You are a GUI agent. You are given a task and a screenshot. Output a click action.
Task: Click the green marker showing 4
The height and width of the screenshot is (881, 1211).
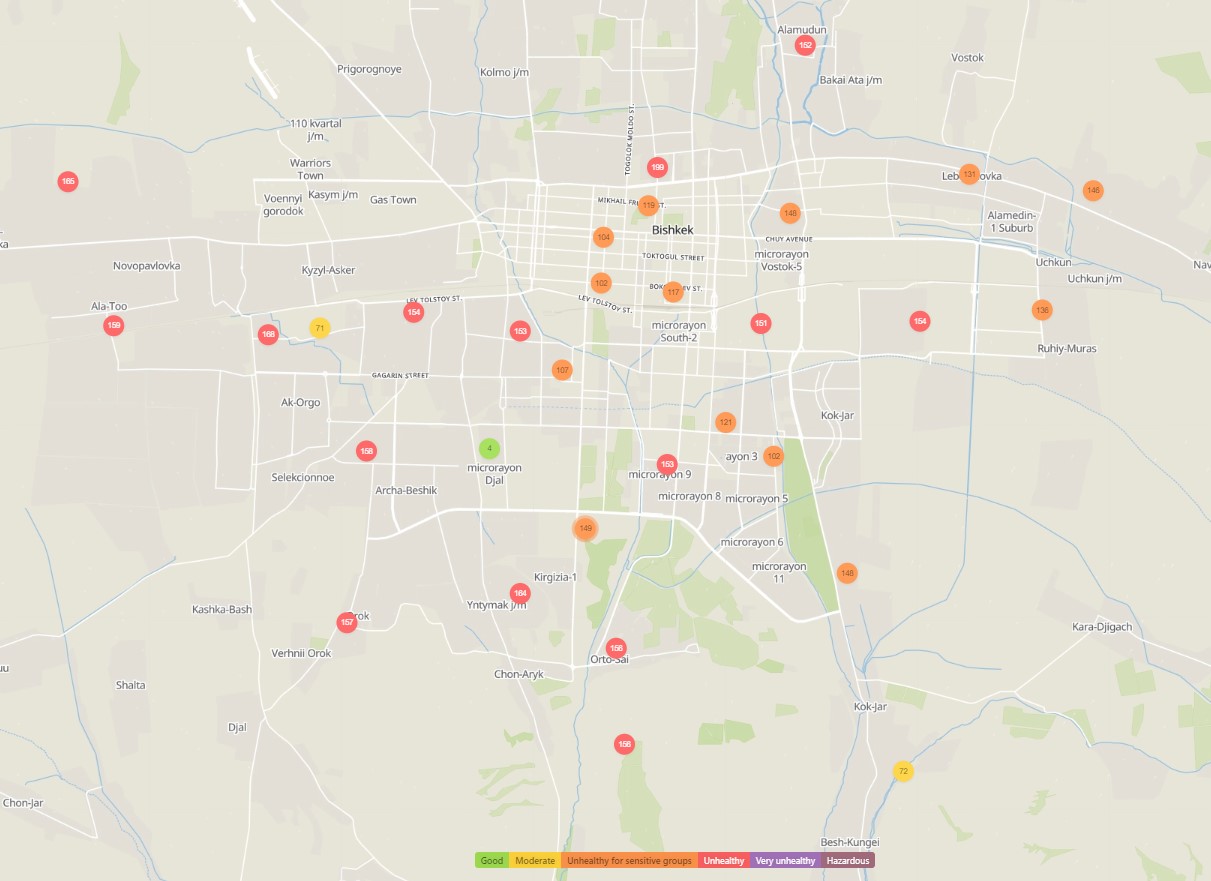[x=488, y=449]
